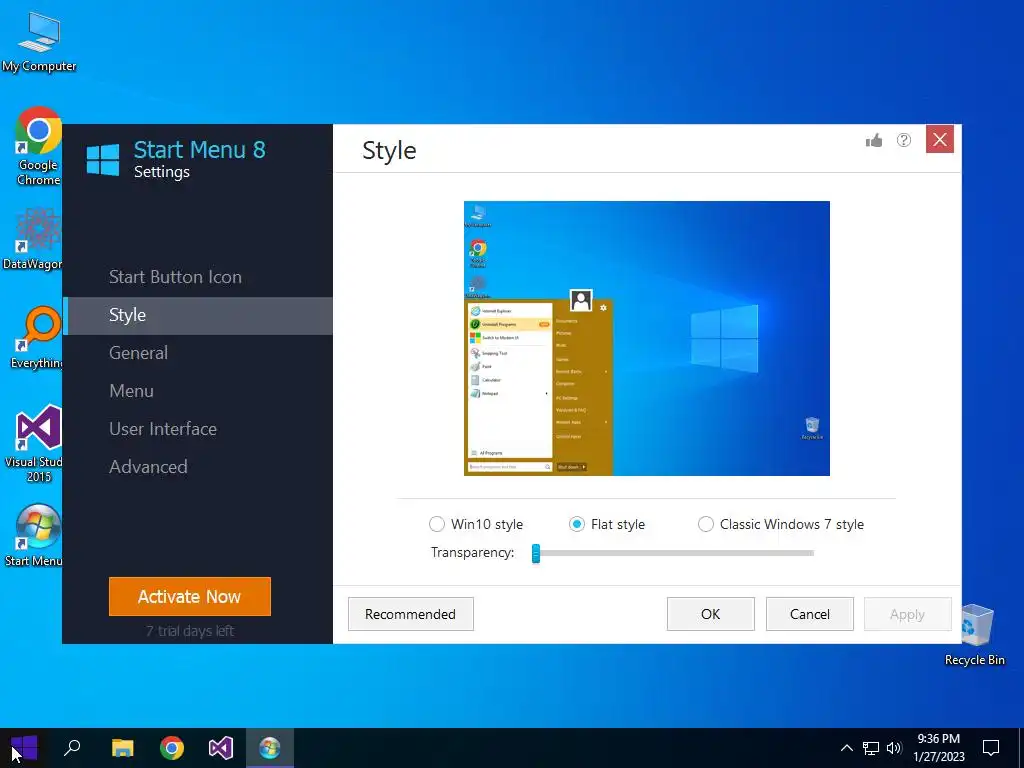Viewport: 1024px width, 768px height.
Task: Click the greyed-out Apply button
Action: pyautogui.click(x=908, y=614)
